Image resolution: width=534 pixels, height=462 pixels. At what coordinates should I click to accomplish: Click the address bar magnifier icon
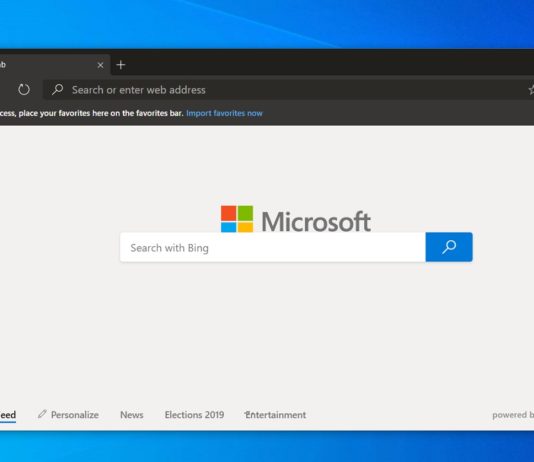point(58,90)
